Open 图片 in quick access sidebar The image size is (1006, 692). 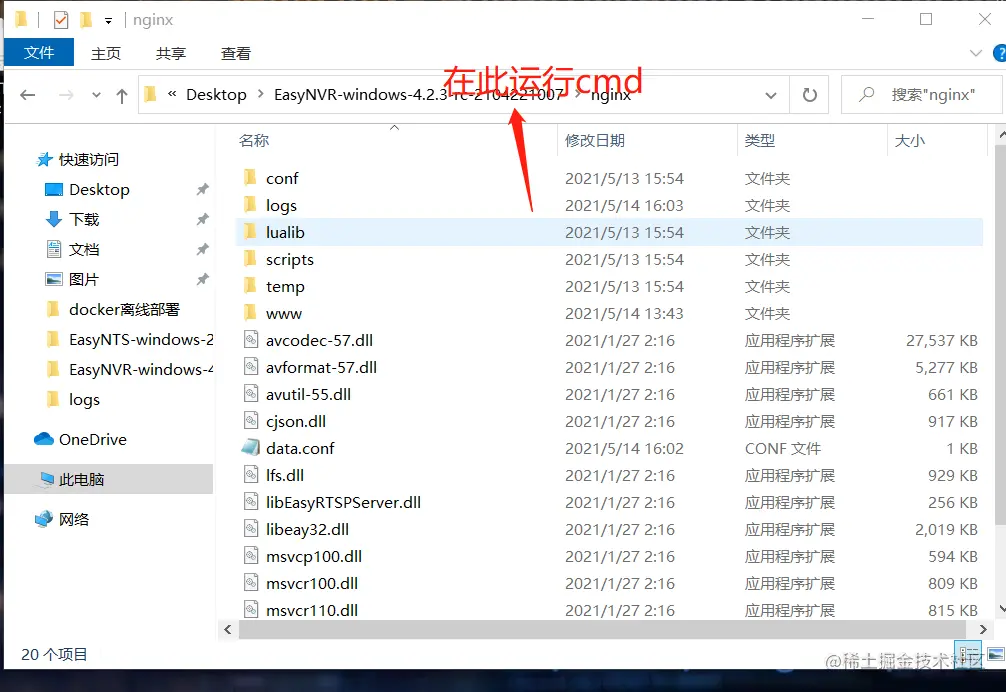tap(84, 280)
